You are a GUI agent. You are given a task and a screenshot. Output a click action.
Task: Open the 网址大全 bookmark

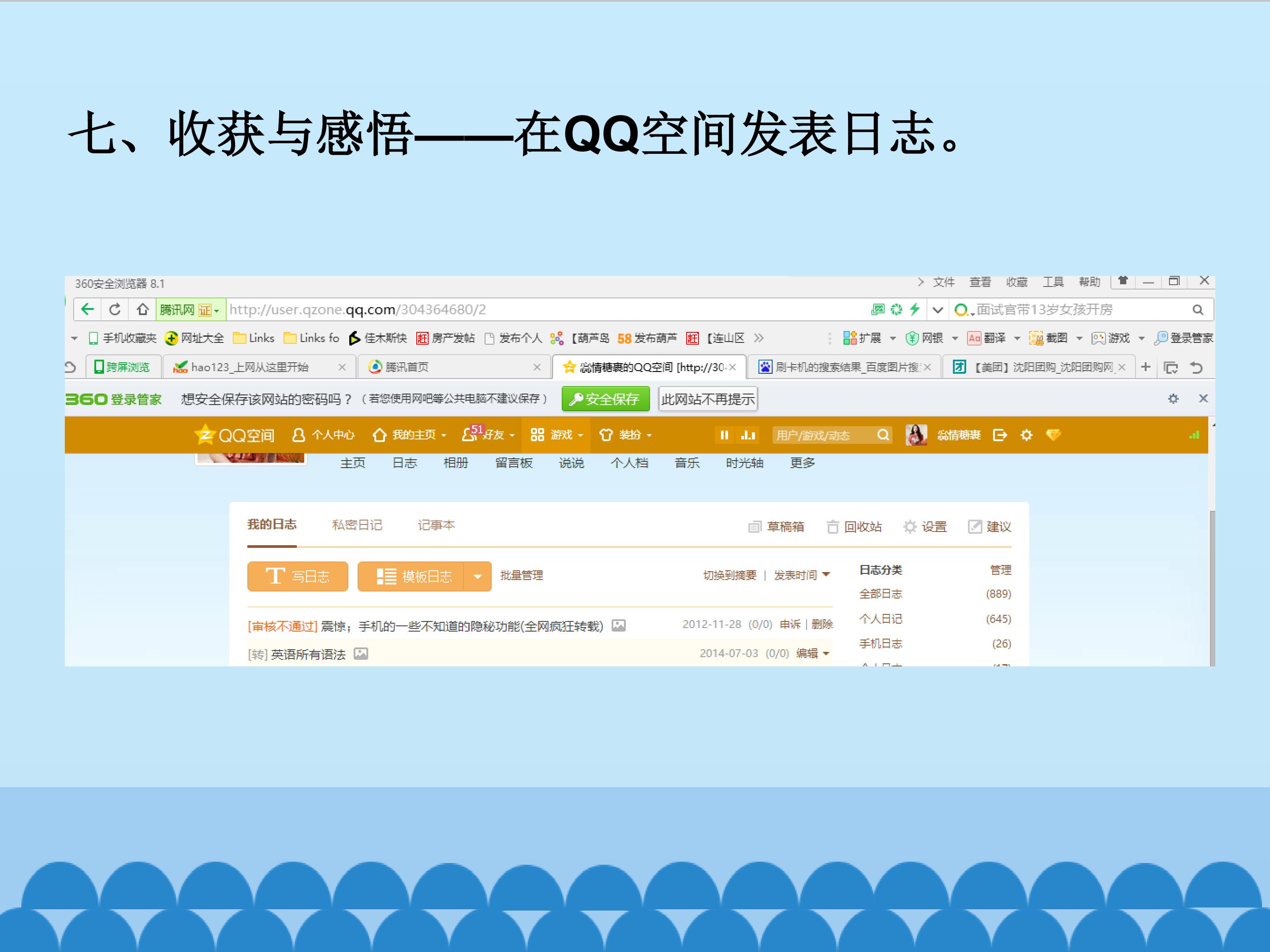click(x=194, y=338)
